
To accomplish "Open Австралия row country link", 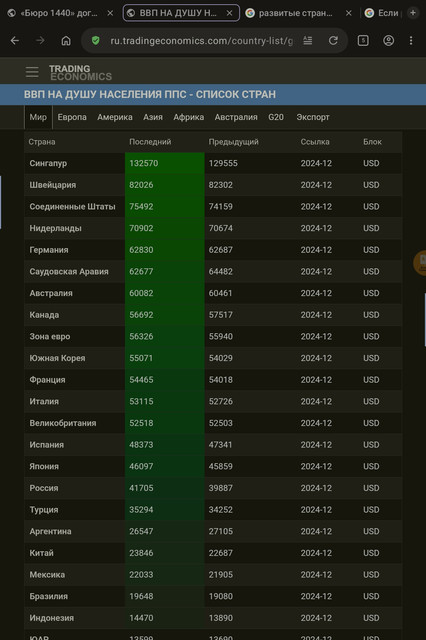I will (x=51, y=293).
